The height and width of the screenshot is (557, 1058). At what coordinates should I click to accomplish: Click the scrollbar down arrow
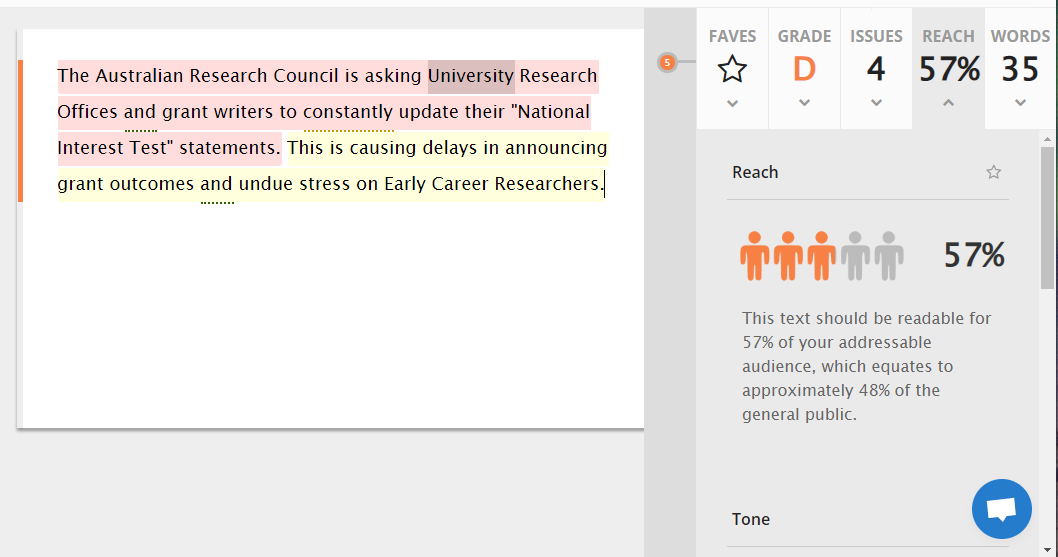pyautogui.click(x=1047, y=550)
